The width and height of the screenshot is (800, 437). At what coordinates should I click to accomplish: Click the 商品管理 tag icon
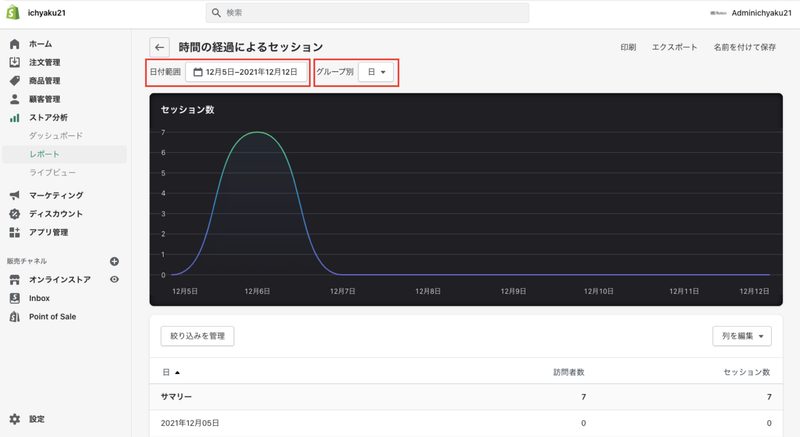(x=15, y=81)
